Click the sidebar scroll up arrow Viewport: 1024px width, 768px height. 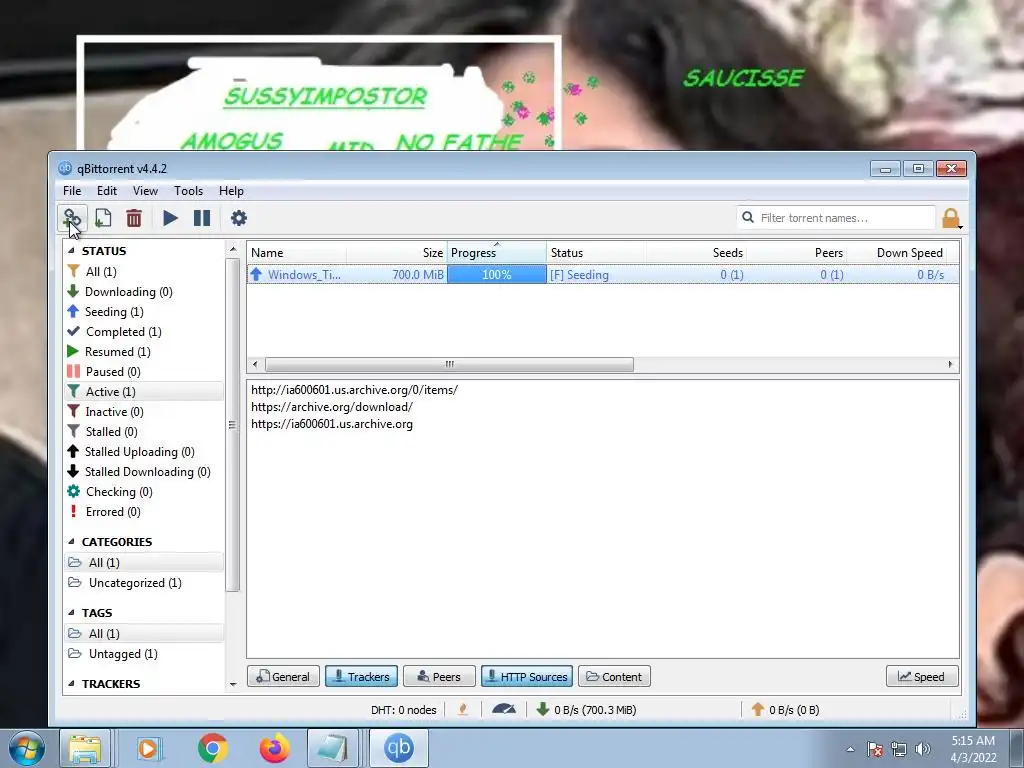[233, 249]
